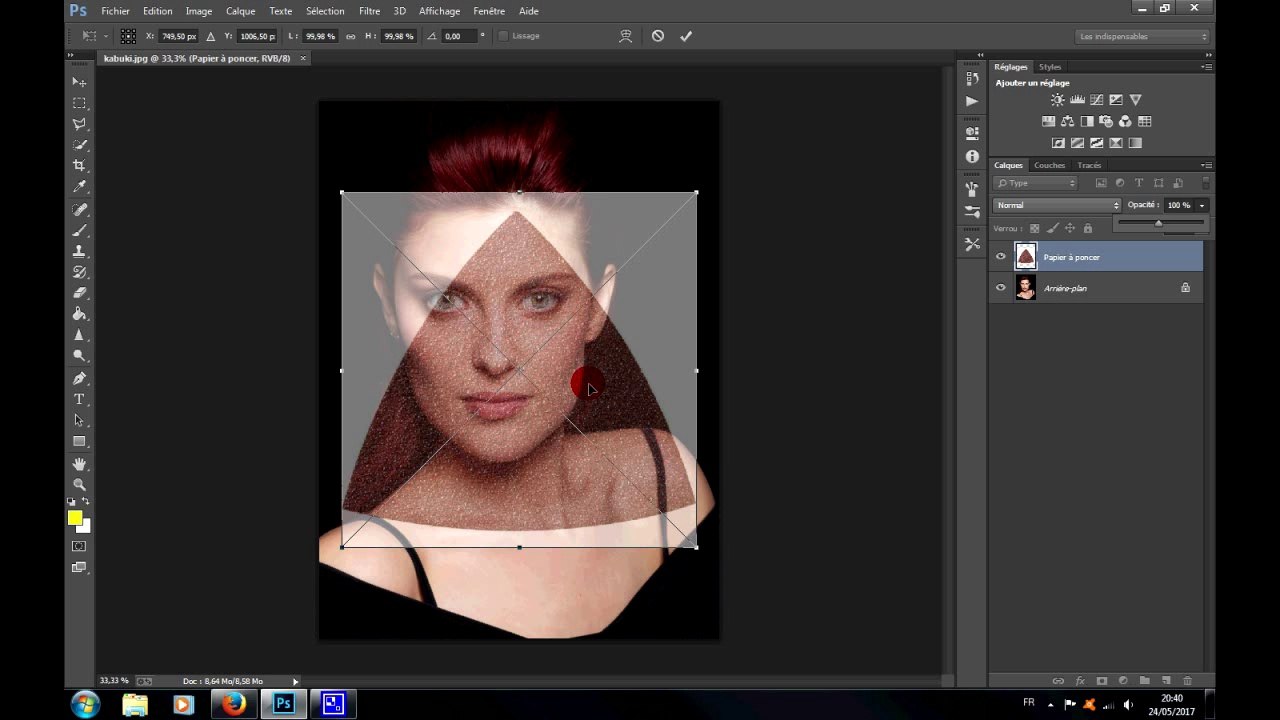Choose the Type tool in toolbar
The image size is (1280, 720).
point(79,399)
